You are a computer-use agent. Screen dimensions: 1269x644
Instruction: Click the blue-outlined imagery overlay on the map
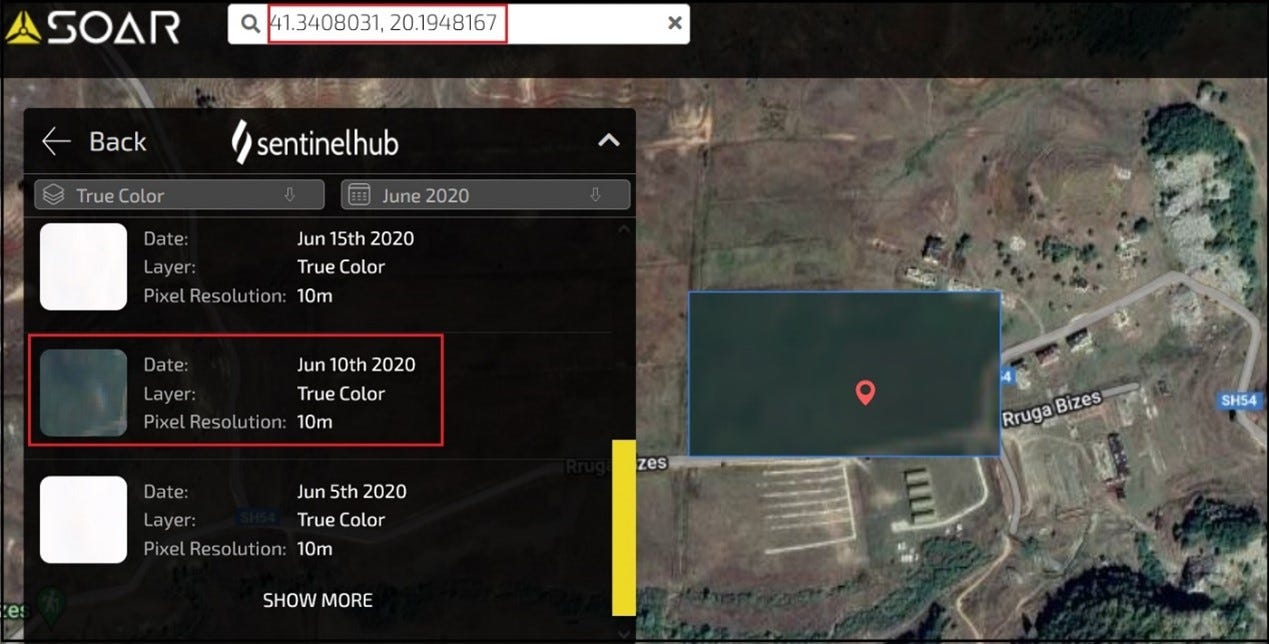(x=844, y=374)
